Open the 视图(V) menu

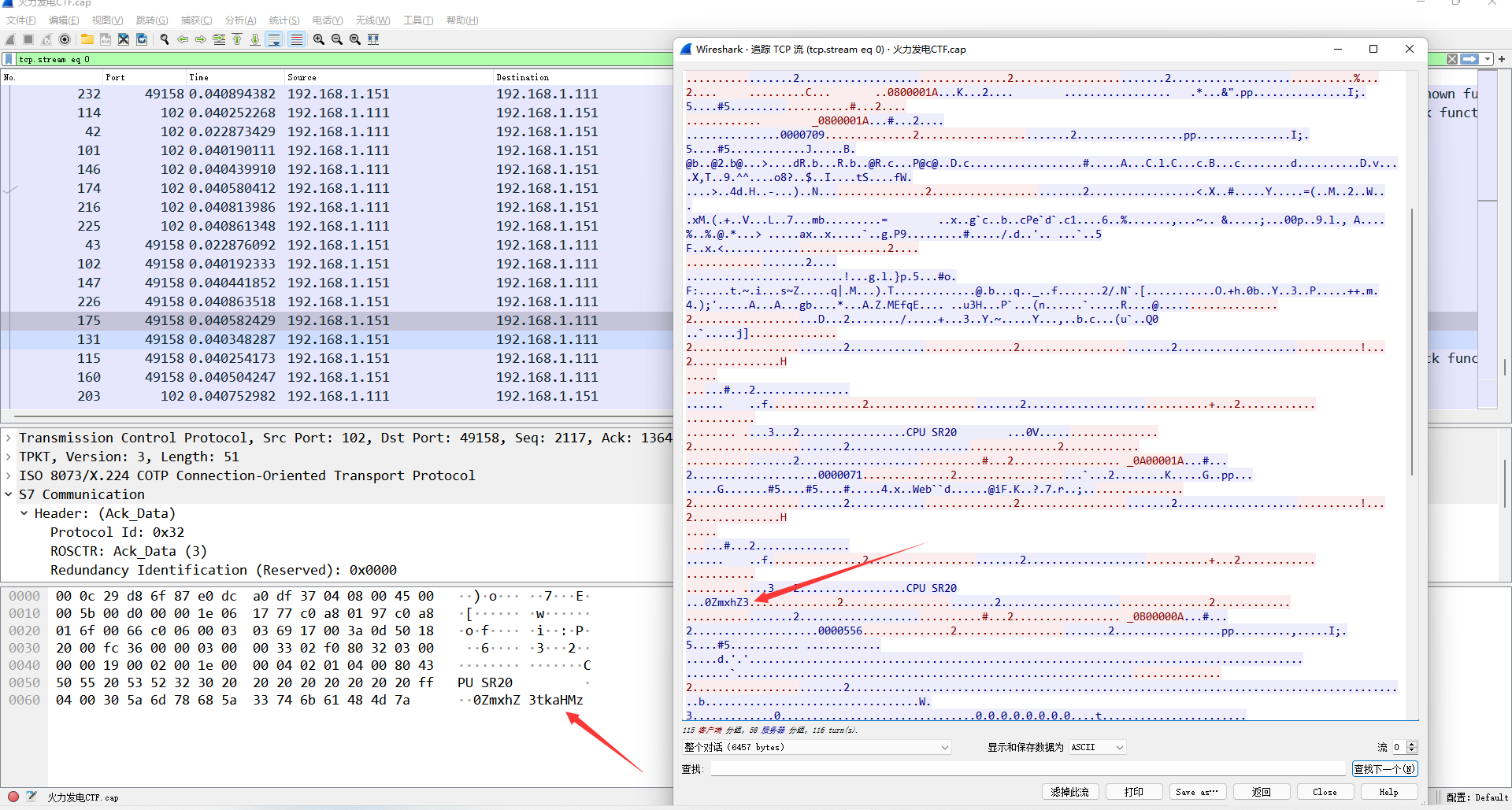click(x=107, y=20)
